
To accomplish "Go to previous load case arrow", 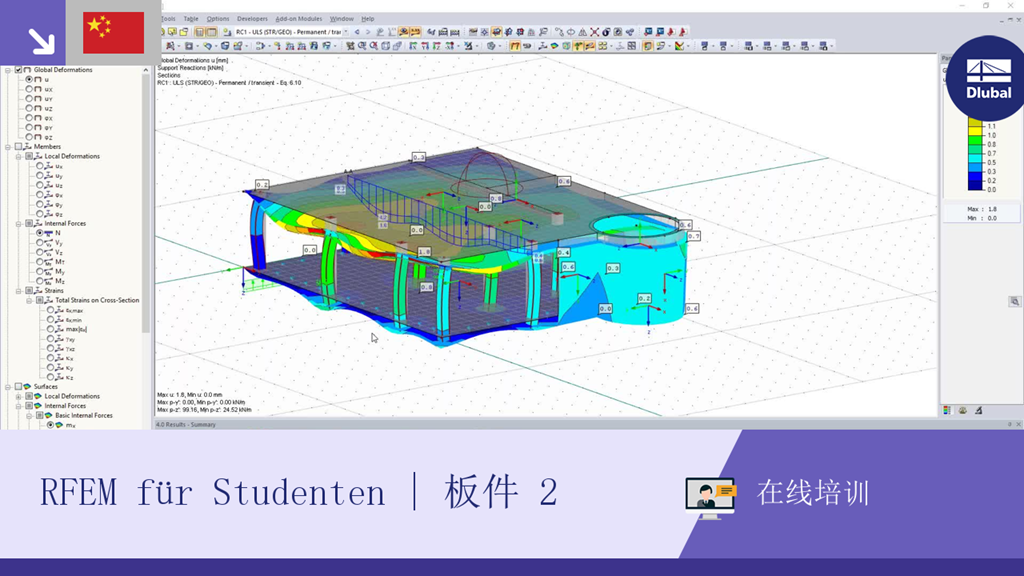I will [357, 32].
